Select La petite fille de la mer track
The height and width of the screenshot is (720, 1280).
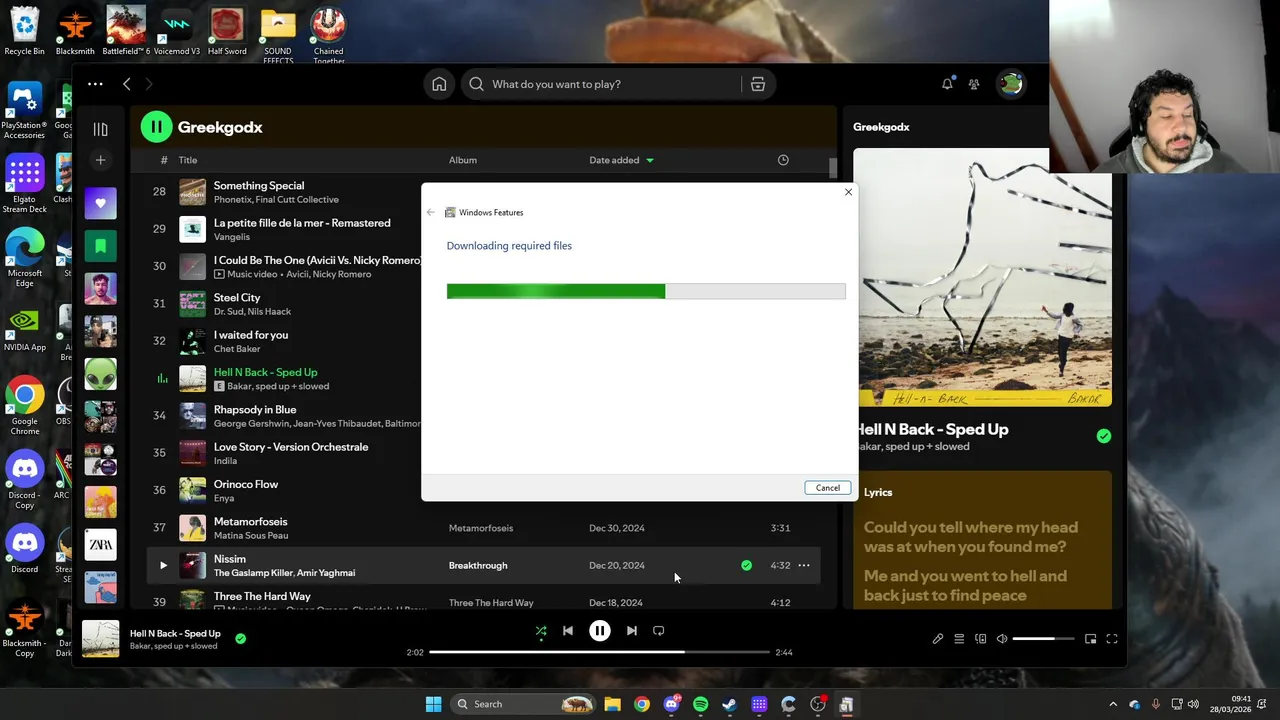302,223
